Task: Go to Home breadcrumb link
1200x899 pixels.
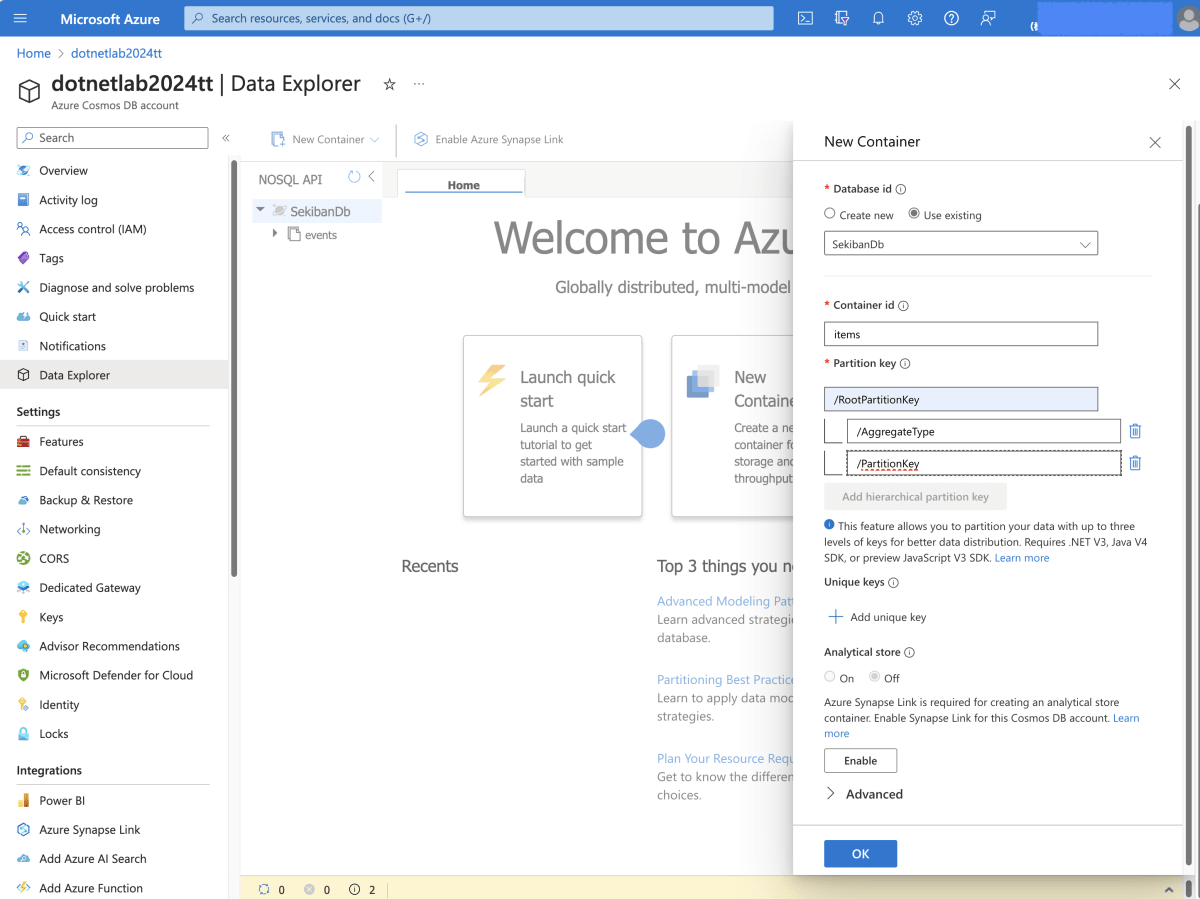Action: pyautogui.click(x=34, y=53)
